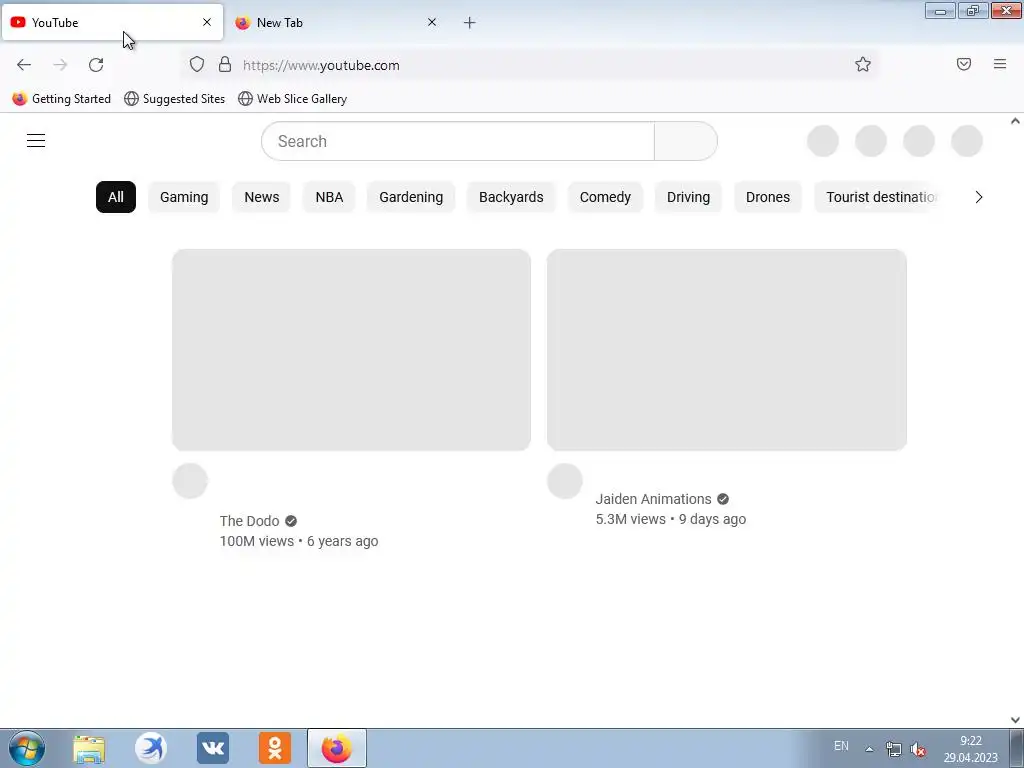Open Jaiden Animations channel link

pos(653,499)
